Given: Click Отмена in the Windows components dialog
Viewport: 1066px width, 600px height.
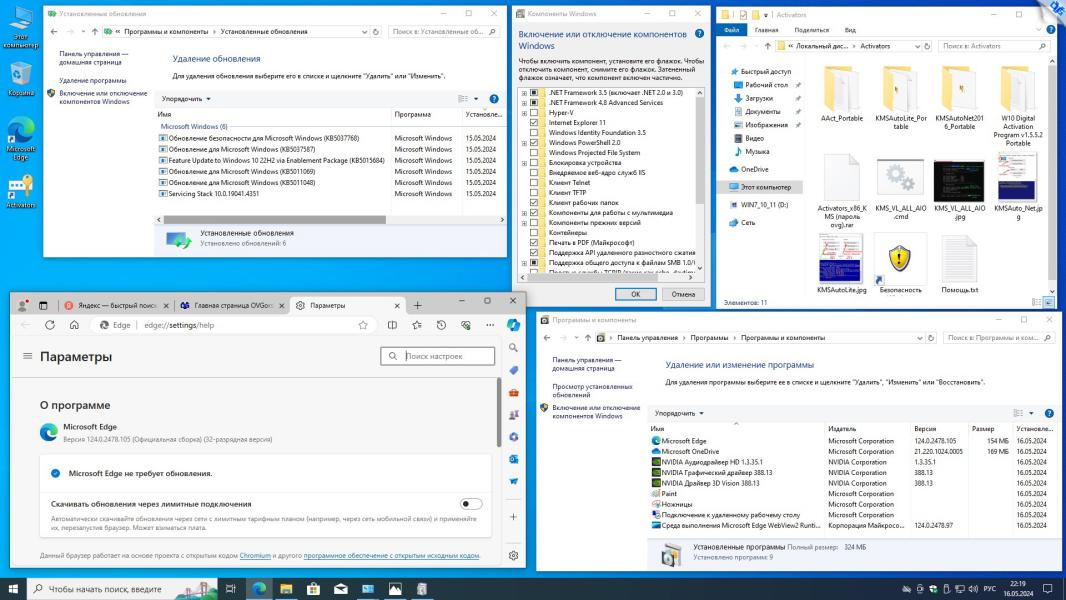Looking at the screenshot, I should coord(683,294).
